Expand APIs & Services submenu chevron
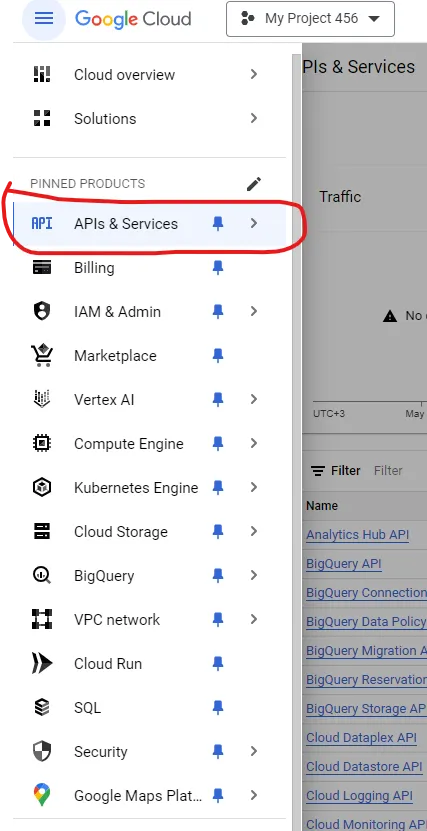427x831 pixels. pos(254,224)
